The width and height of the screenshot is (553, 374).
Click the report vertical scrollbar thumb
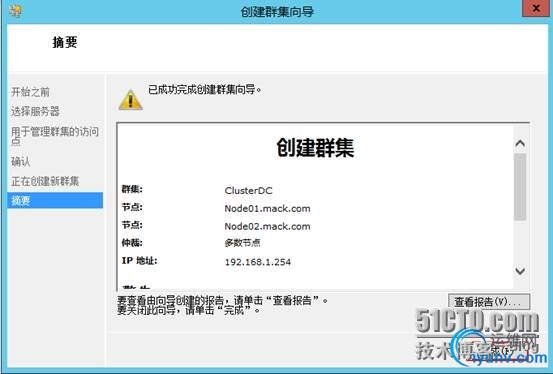pyautogui.click(x=520, y=187)
